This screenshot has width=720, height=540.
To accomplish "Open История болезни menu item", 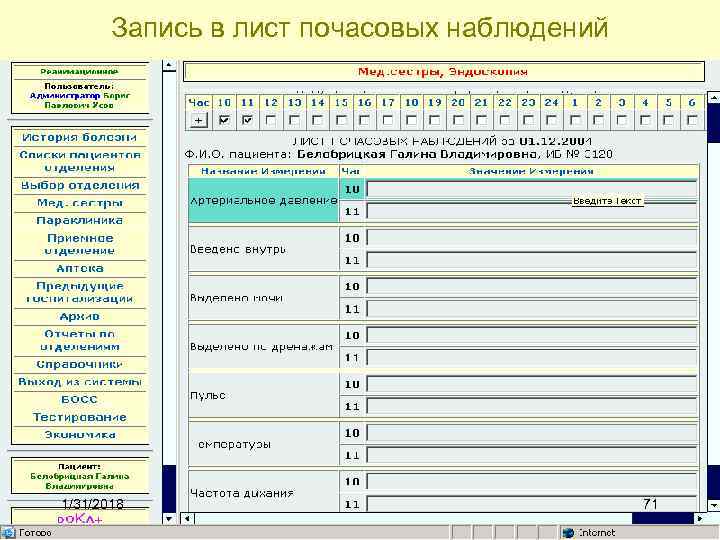I will (79, 137).
